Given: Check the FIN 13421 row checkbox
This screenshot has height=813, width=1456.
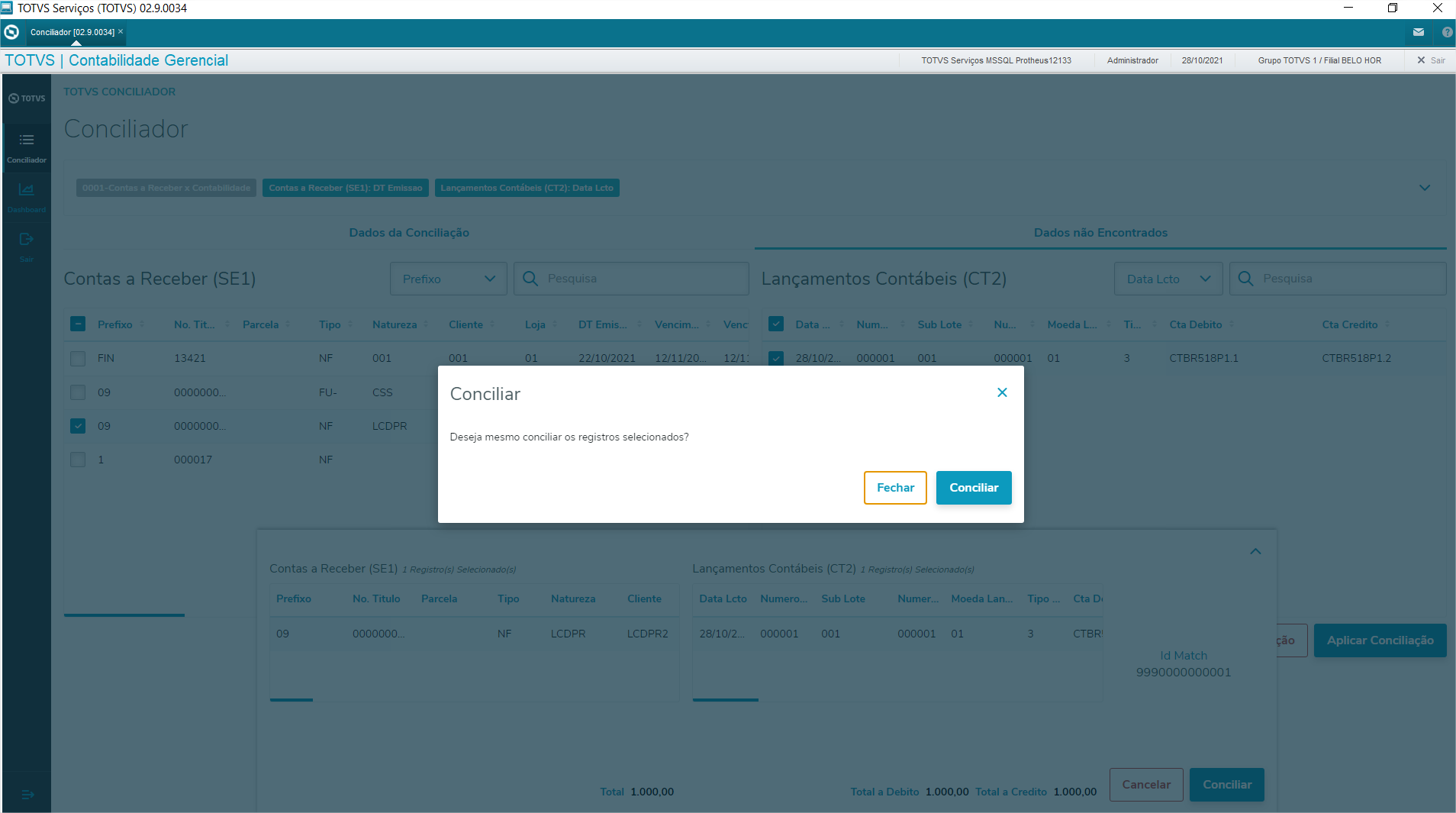Looking at the screenshot, I should (x=78, y=358).
